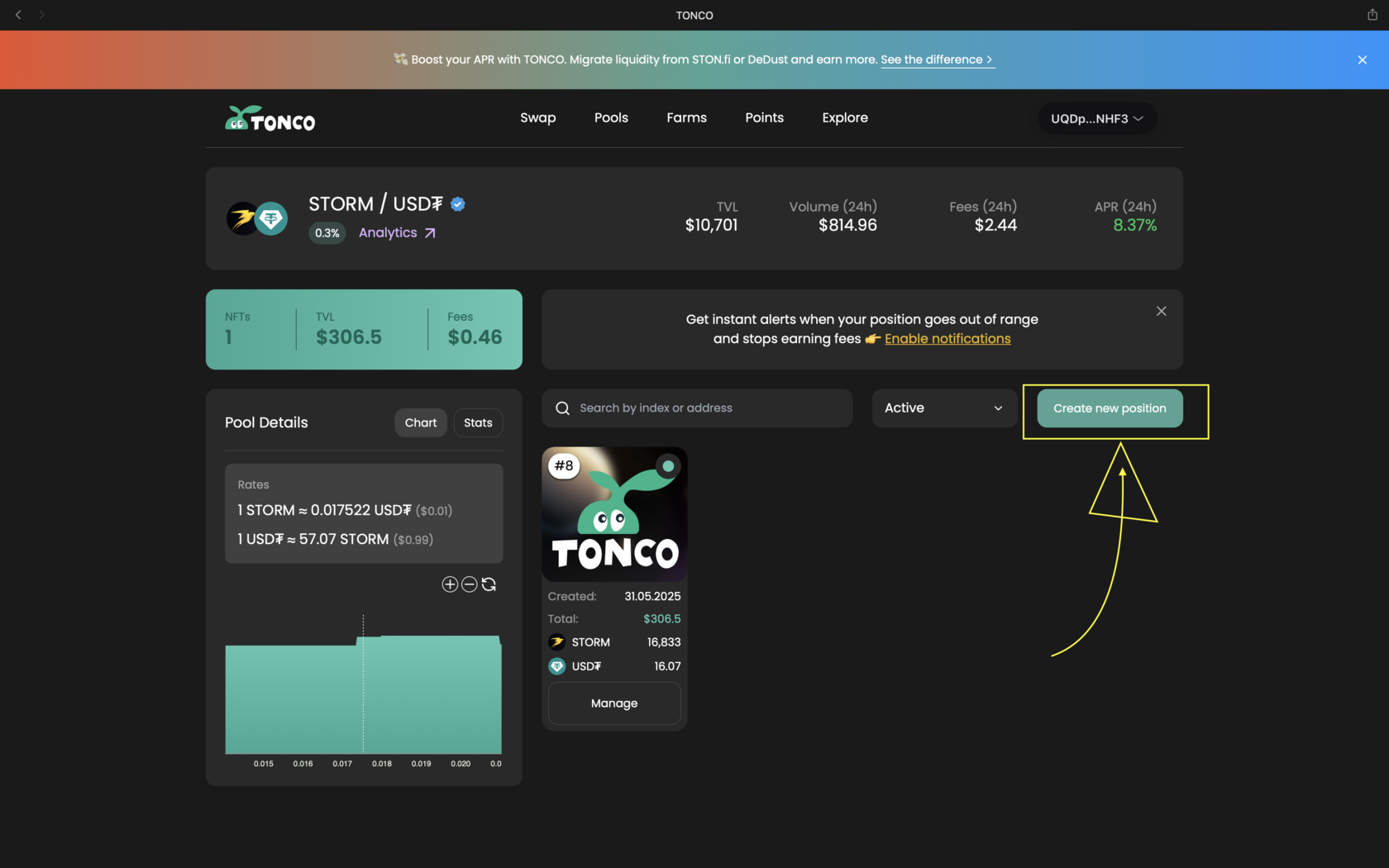The image size is (1389, 868).
Task: Click the green active status dot on NFT #8
Action: [668, 466]
